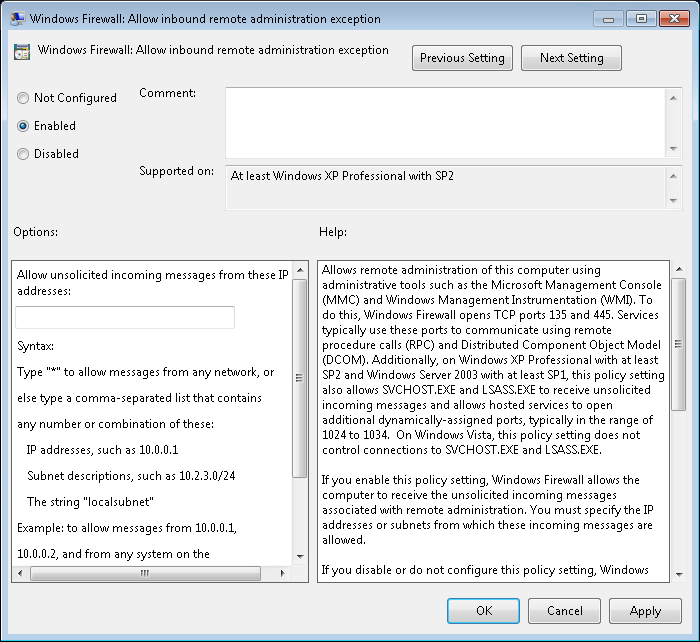Click the Options pane scroll up arrow

300,270
